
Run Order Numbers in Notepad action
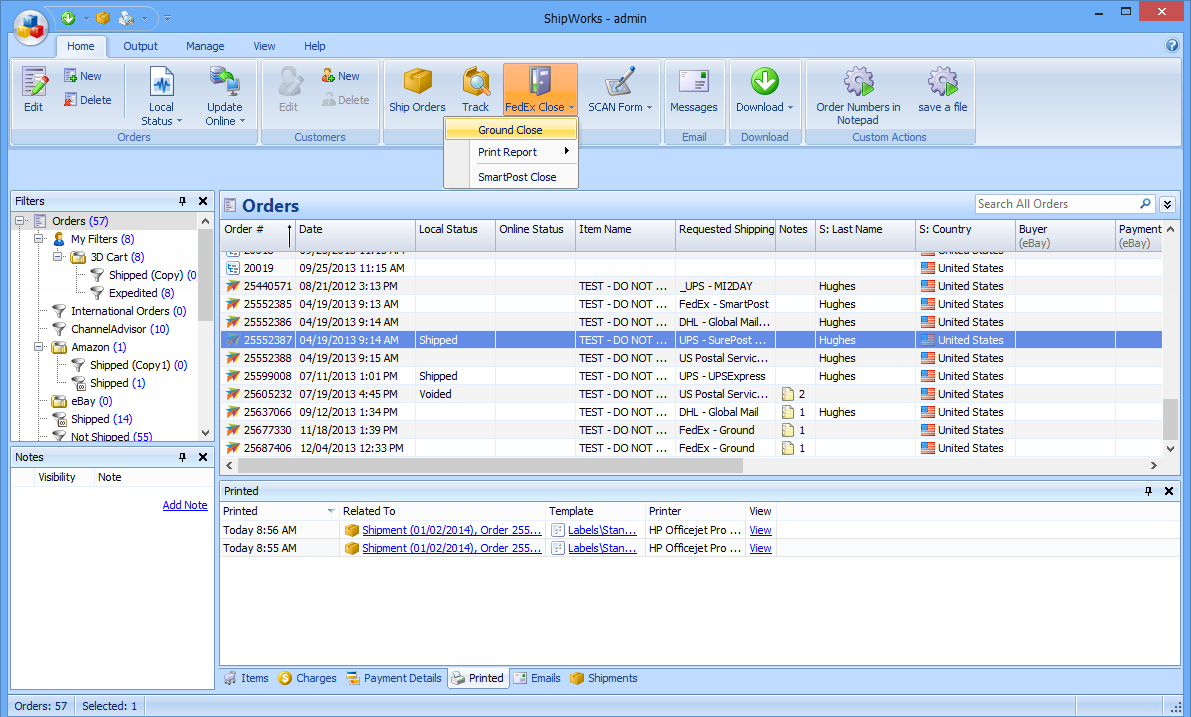(x=858, y=82)
